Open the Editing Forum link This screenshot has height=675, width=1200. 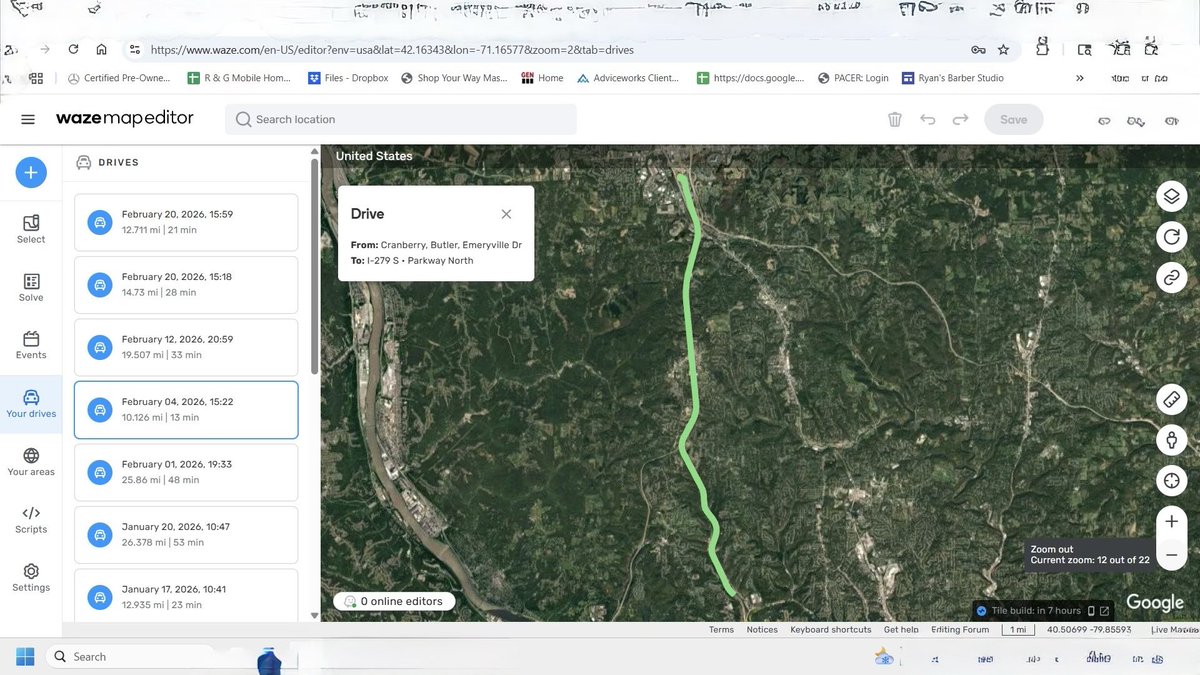[960, 630]
